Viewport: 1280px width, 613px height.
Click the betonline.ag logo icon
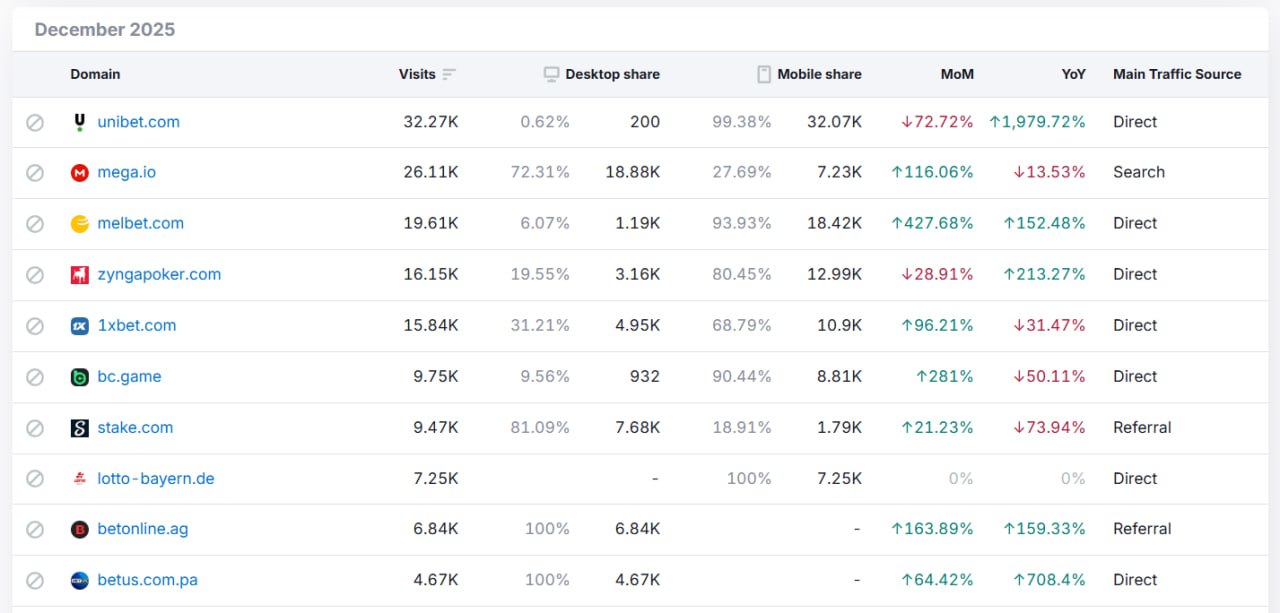(80, 529)
